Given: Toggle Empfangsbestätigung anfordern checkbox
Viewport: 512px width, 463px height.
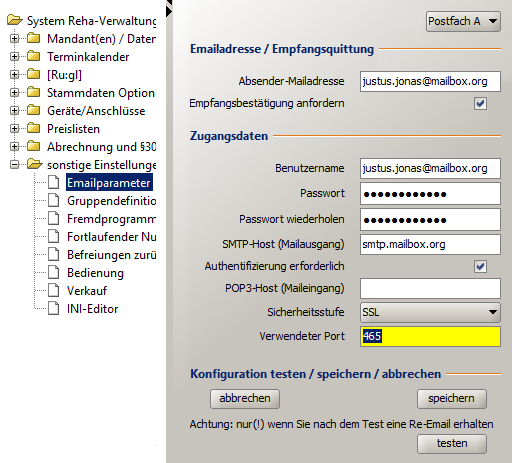Looking at the screenshot, I should [480, 104].
